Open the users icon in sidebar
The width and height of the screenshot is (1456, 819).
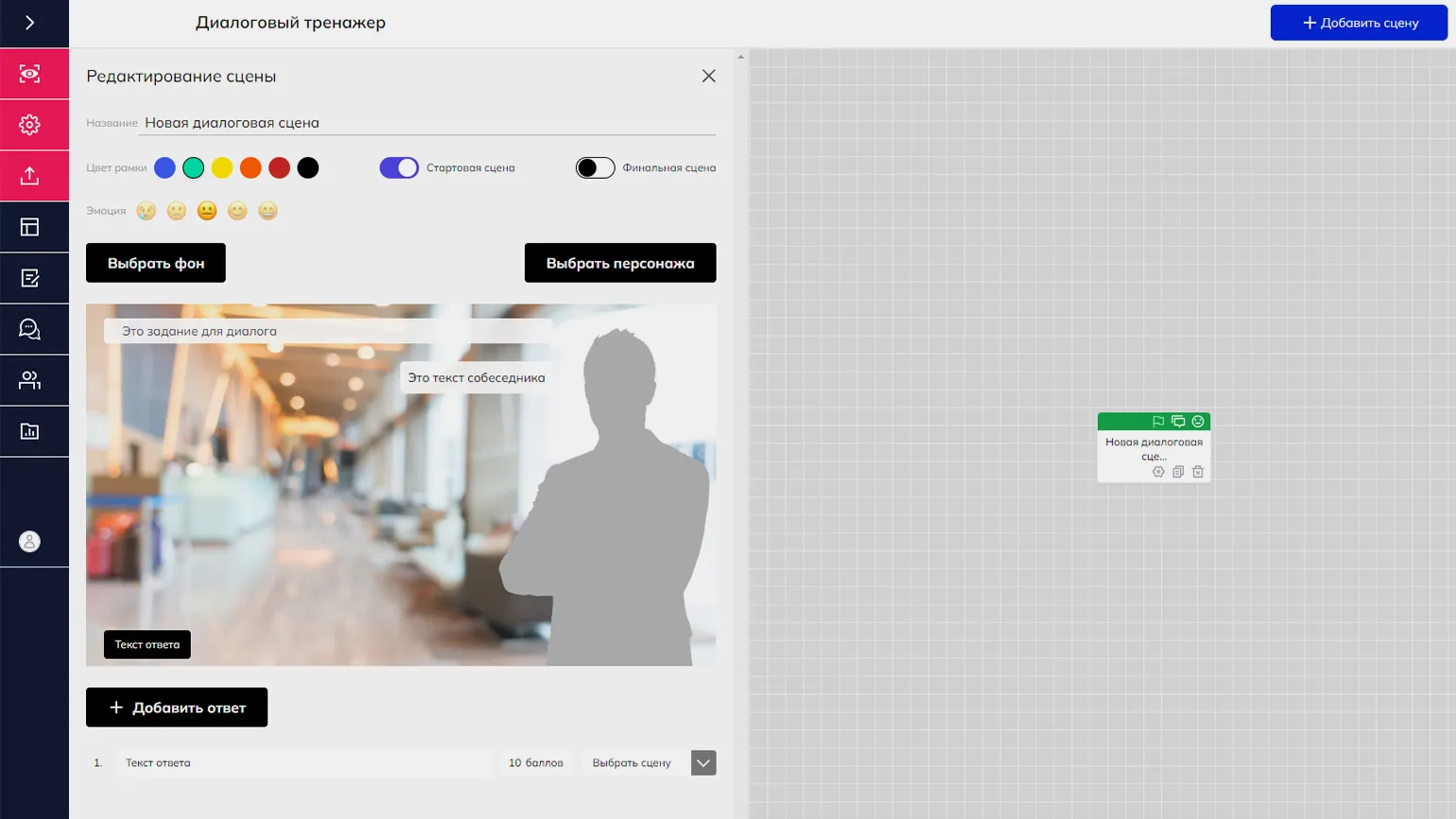[29, 380]
